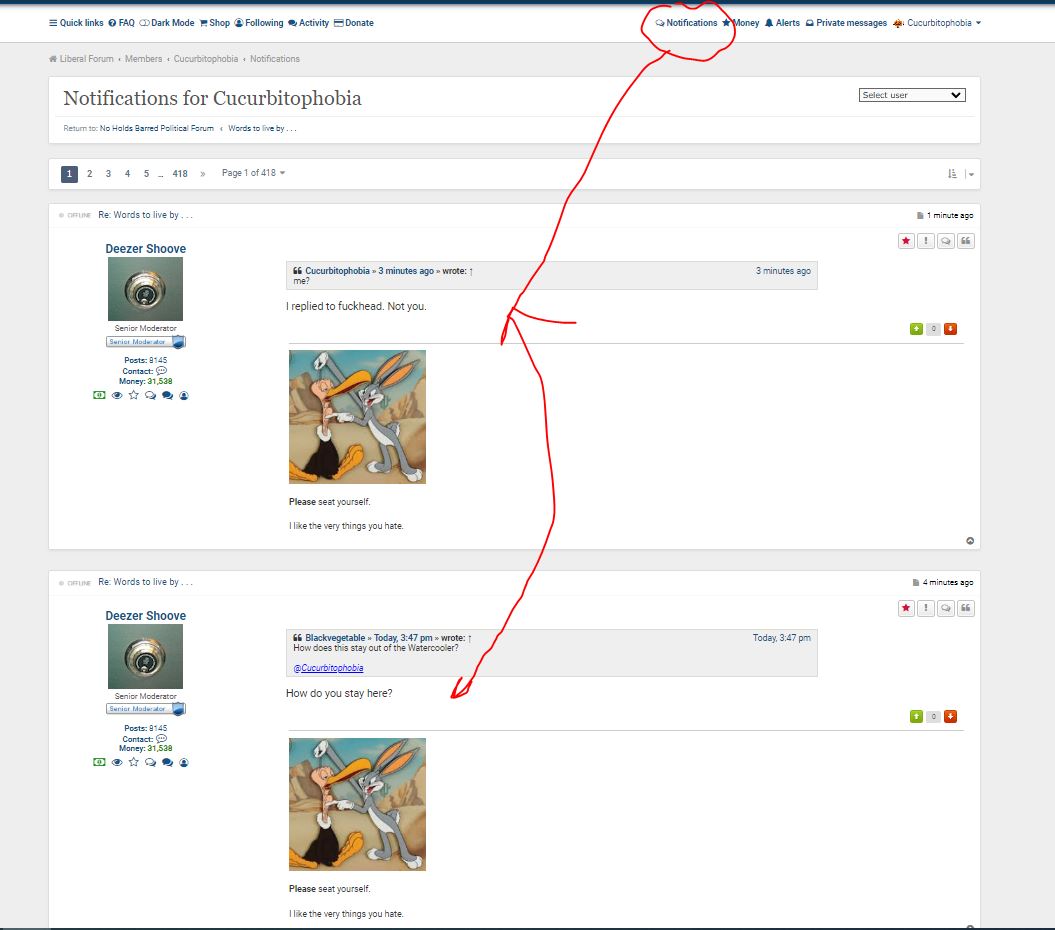
Task: Click star icon on the 4 minutes ago post
Action: [x=906, y=608]
